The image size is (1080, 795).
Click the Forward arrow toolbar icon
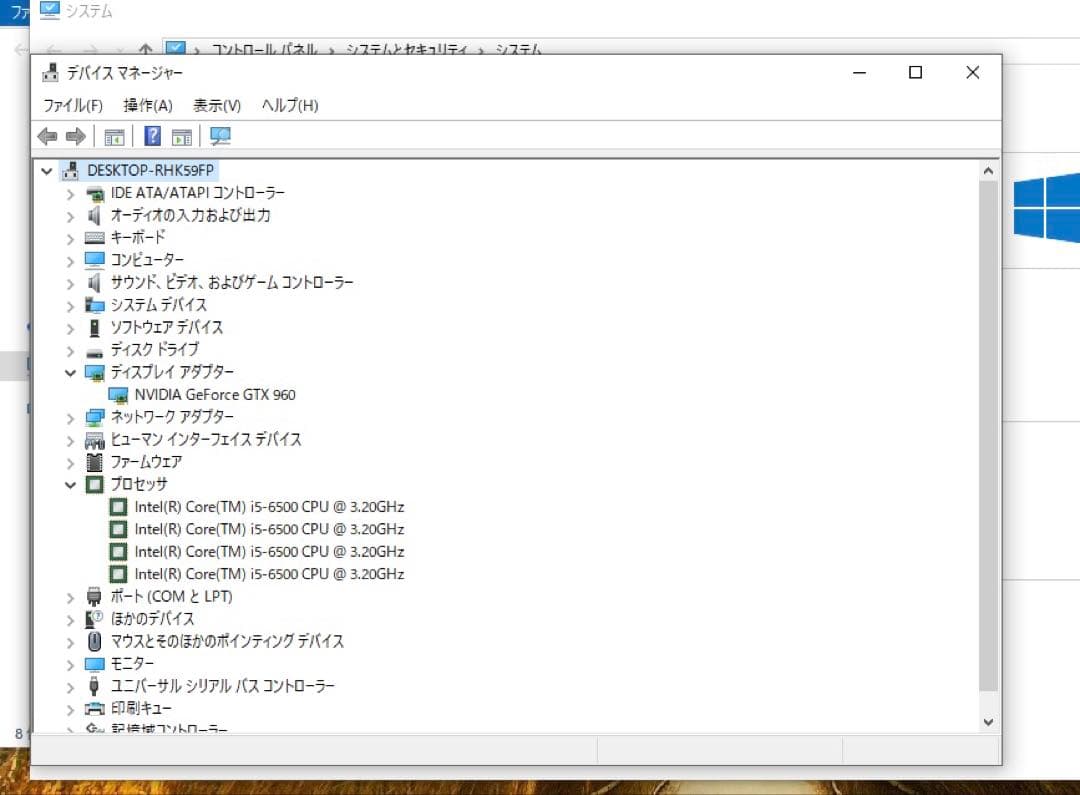tap(76, 136)
